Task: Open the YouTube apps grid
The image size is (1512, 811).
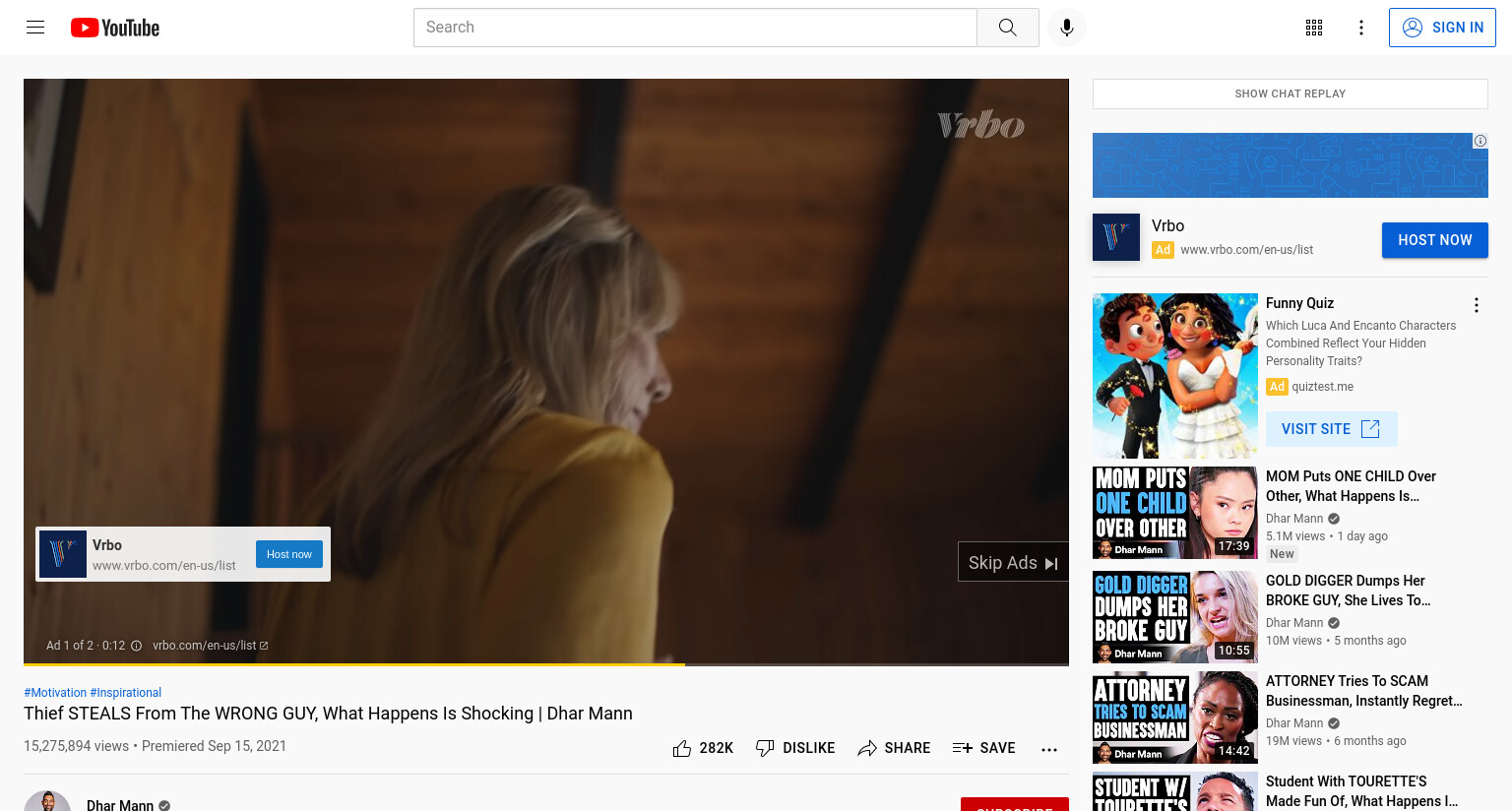Action: pyautogui.click(x=1314, y=28)
